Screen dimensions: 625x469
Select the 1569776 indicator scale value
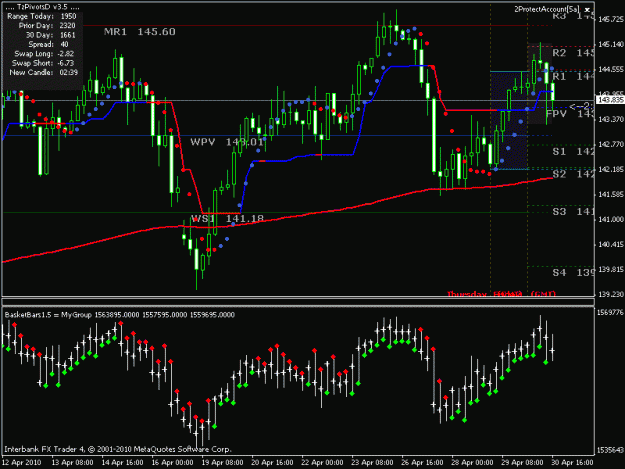coord(609,313)
